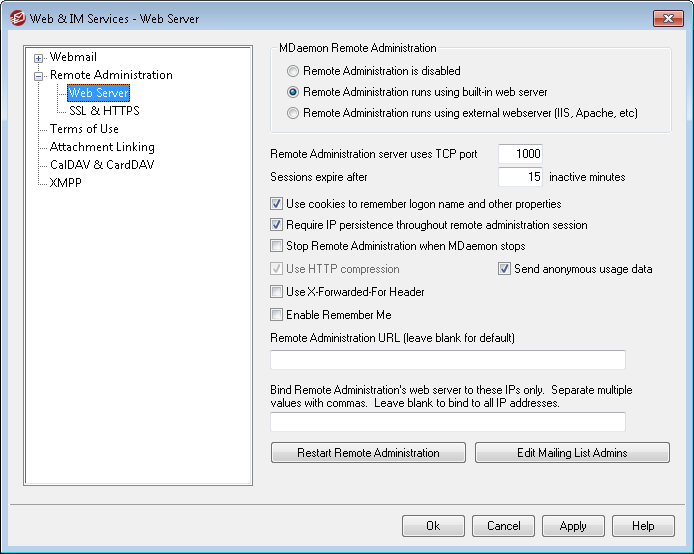Toggle Use cookies to remember logon name
The width and height of the screenshot is (694, 554).
(277, 204)
